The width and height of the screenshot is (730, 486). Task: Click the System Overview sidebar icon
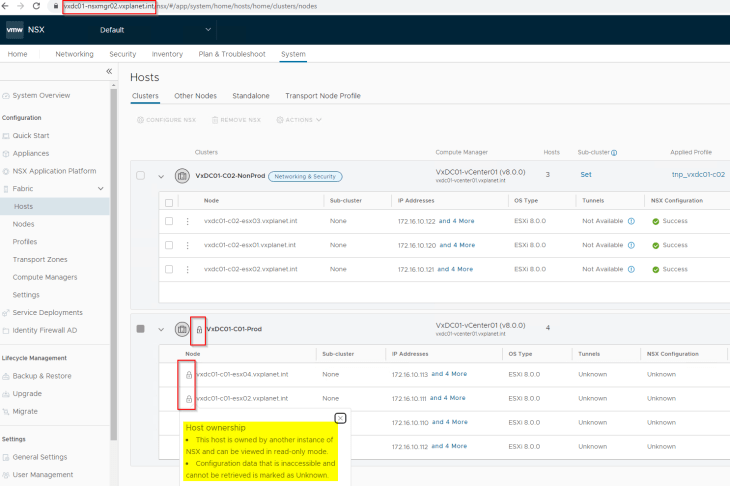tap(6, 95)
